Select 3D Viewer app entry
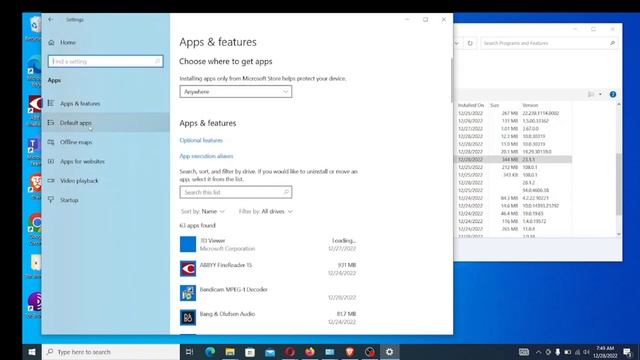This screenshot has width=640, height=360. 268,244
